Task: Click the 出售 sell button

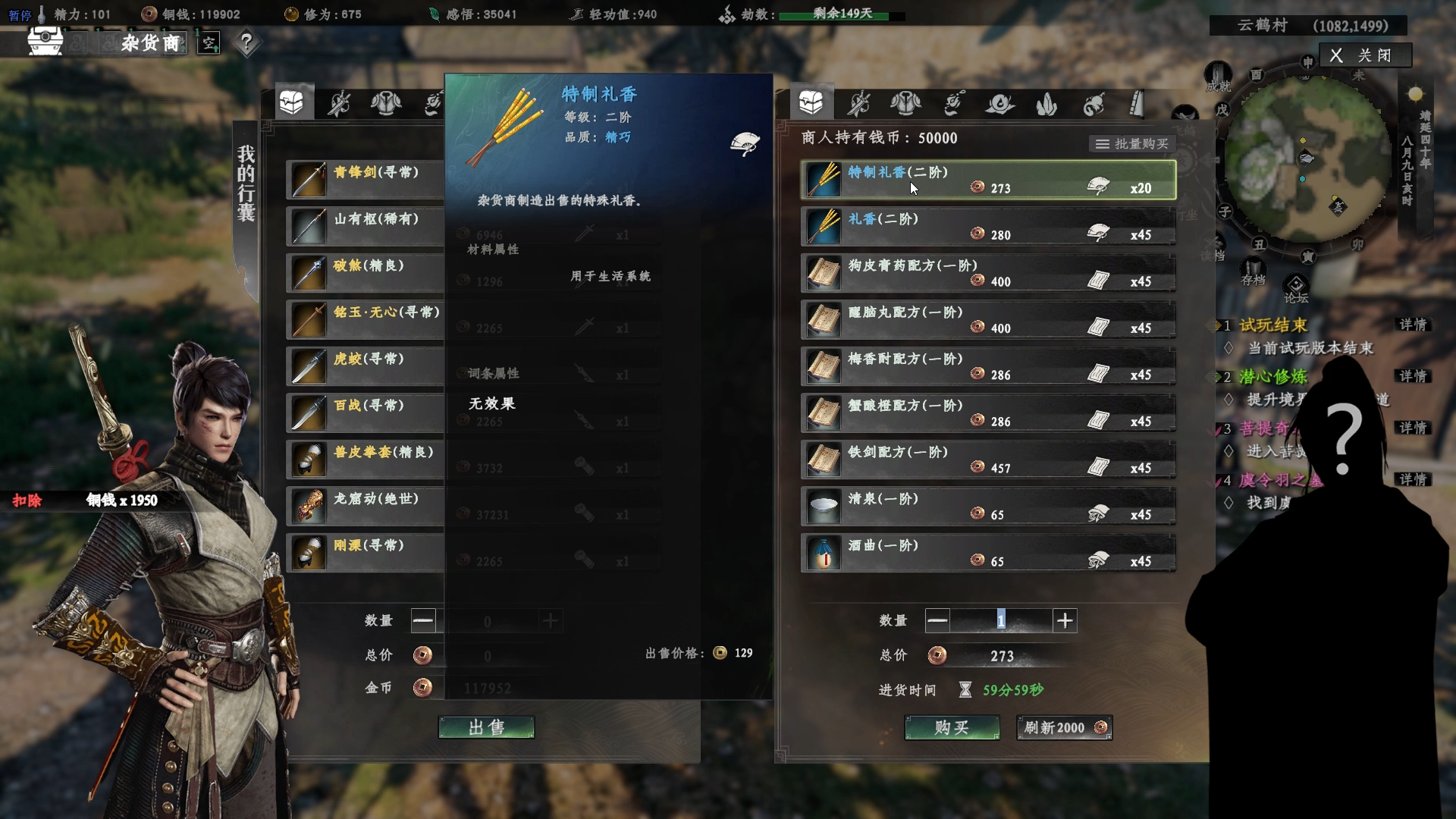Action: coord(486,727)
